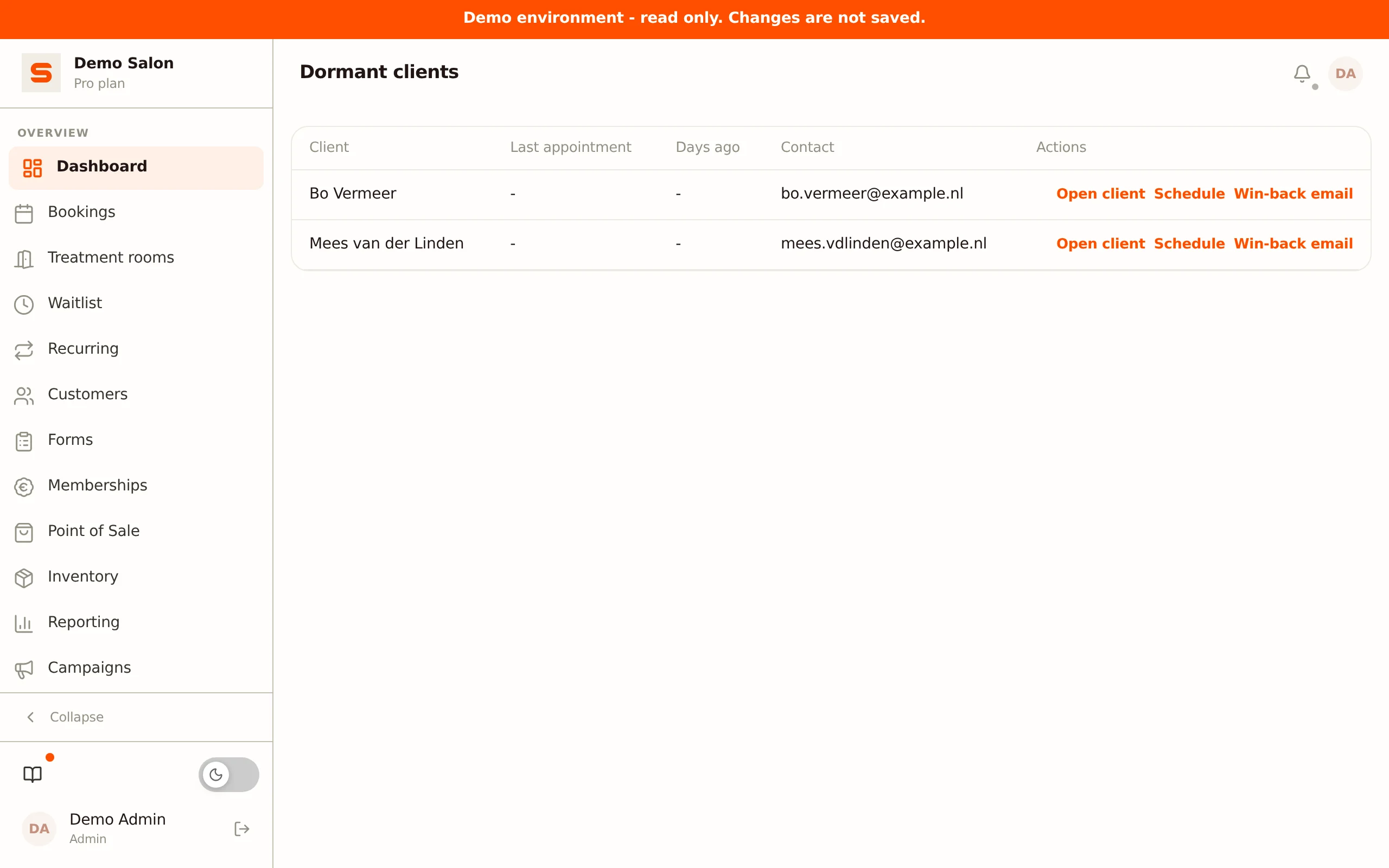Click the Bookings calendar icon
1389x868 pixels.
coord(23,213)
